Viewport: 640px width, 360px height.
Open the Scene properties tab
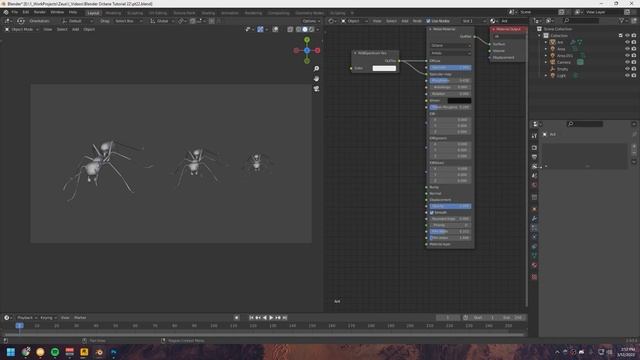pos(534,176)
